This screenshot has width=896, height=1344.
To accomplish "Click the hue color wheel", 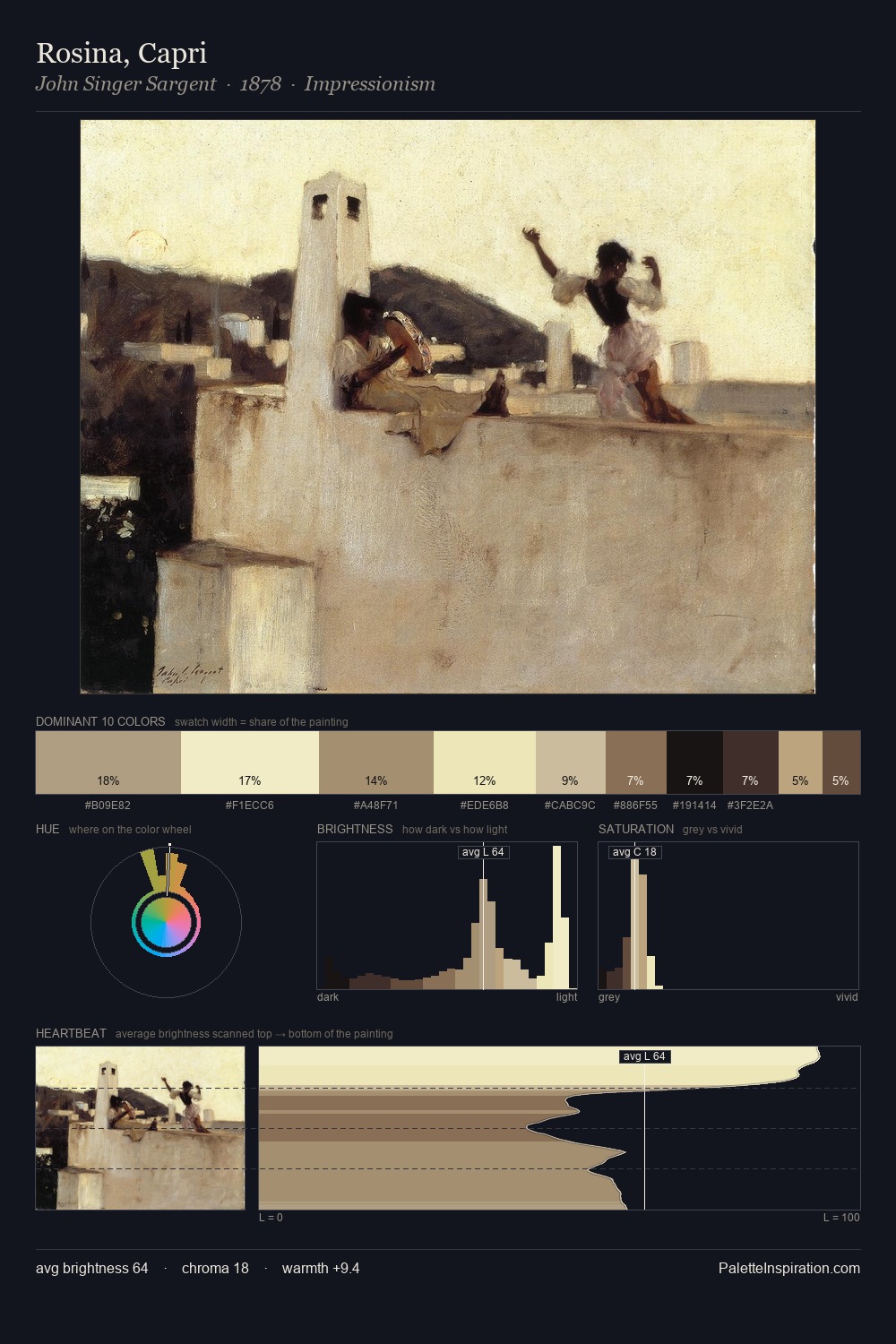I will click(166, 922).
